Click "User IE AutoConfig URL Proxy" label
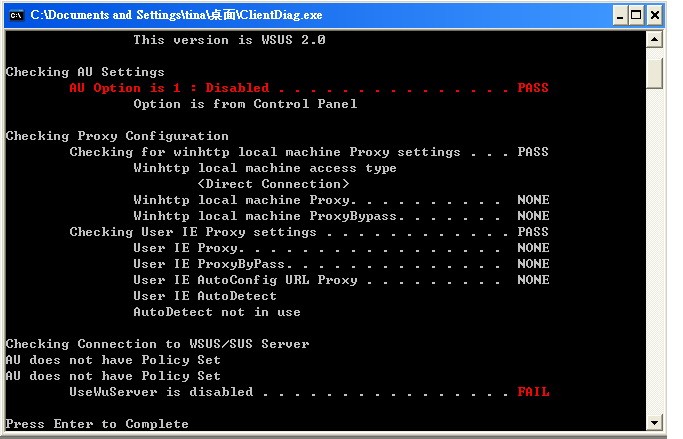 click(245, 280)
